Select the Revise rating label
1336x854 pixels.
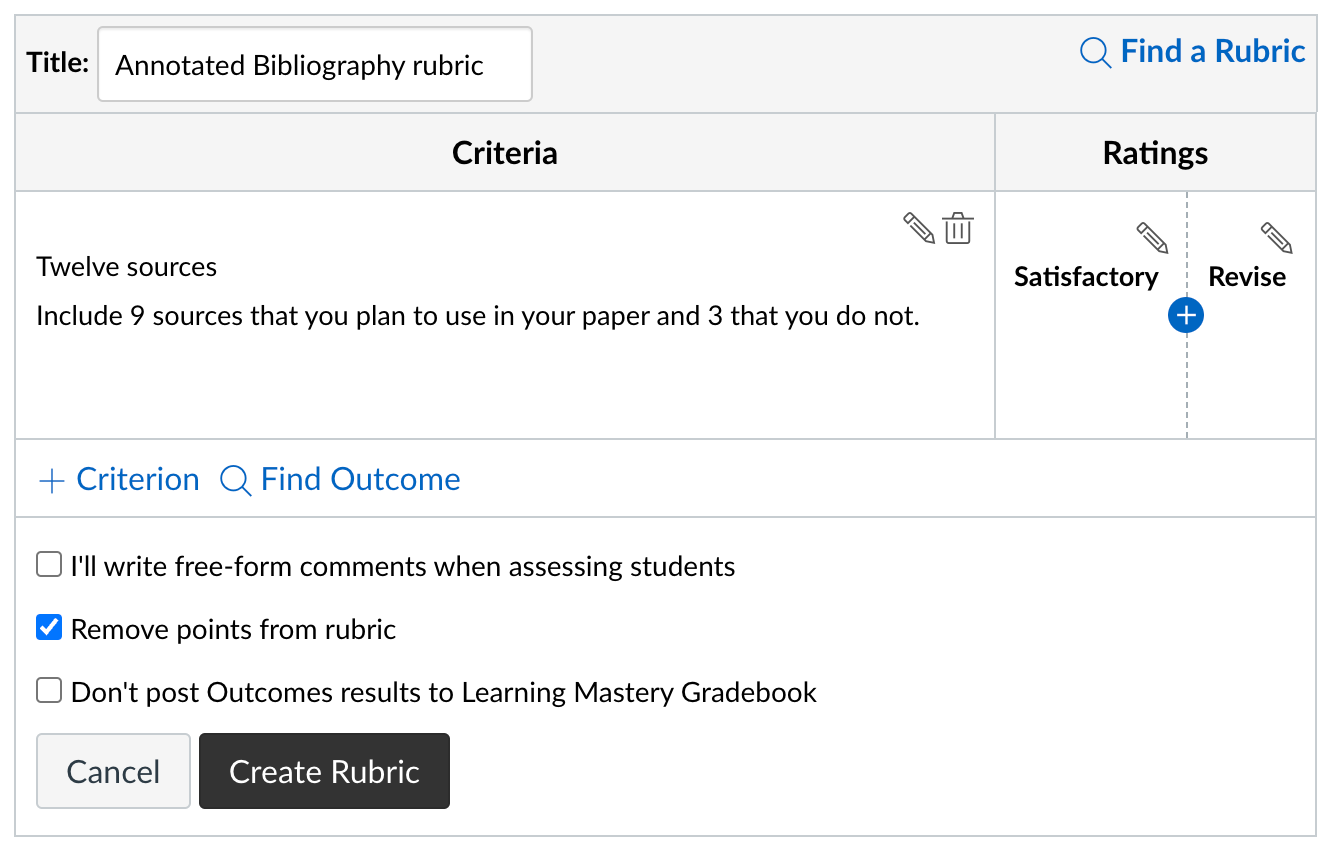point(1247,277)
